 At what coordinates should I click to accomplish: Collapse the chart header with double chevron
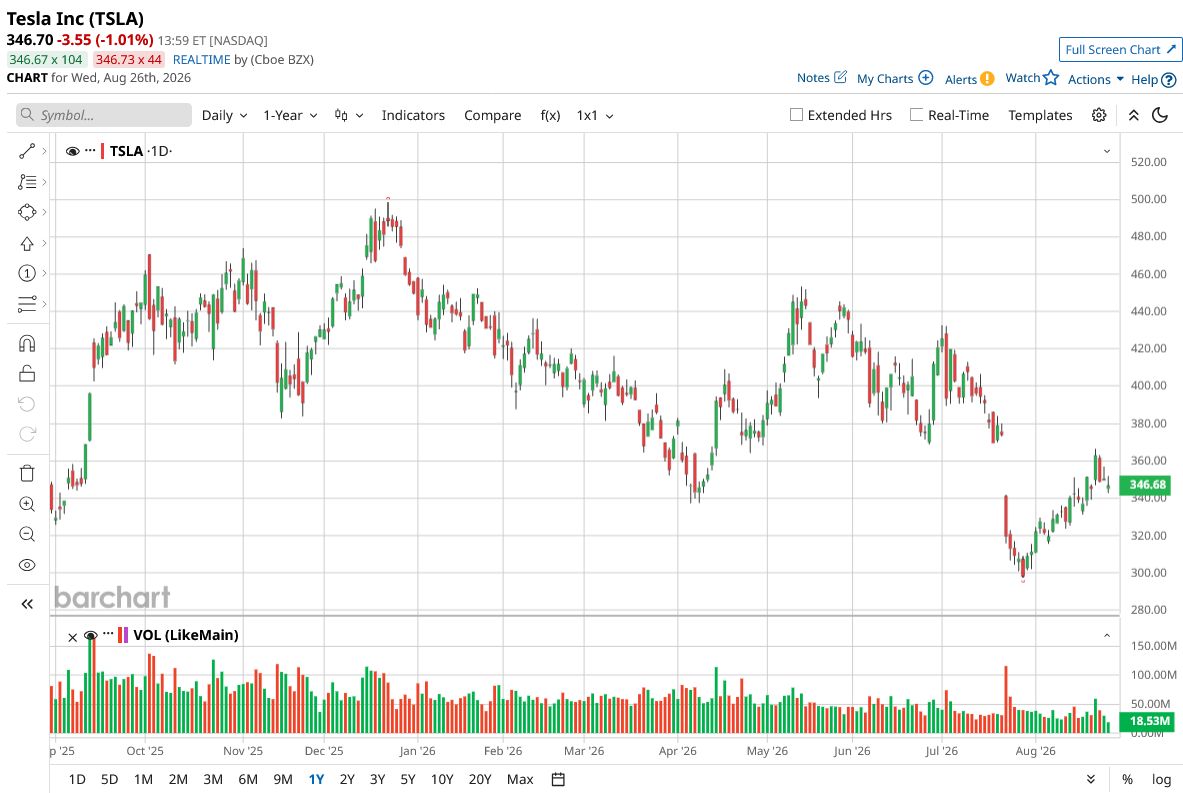(1133, 115)
